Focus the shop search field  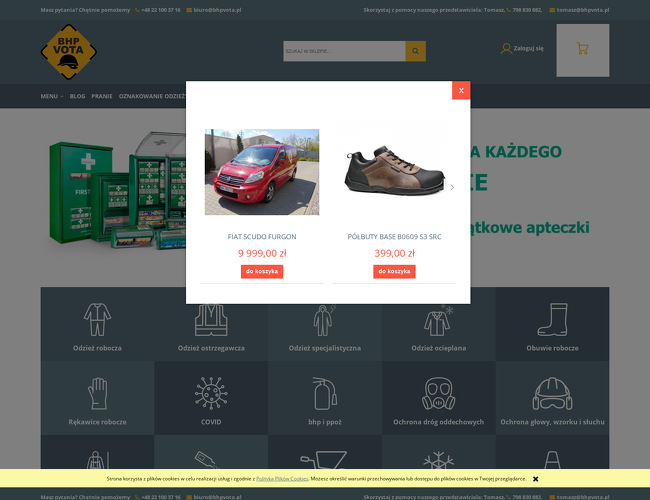pos(344,51)
